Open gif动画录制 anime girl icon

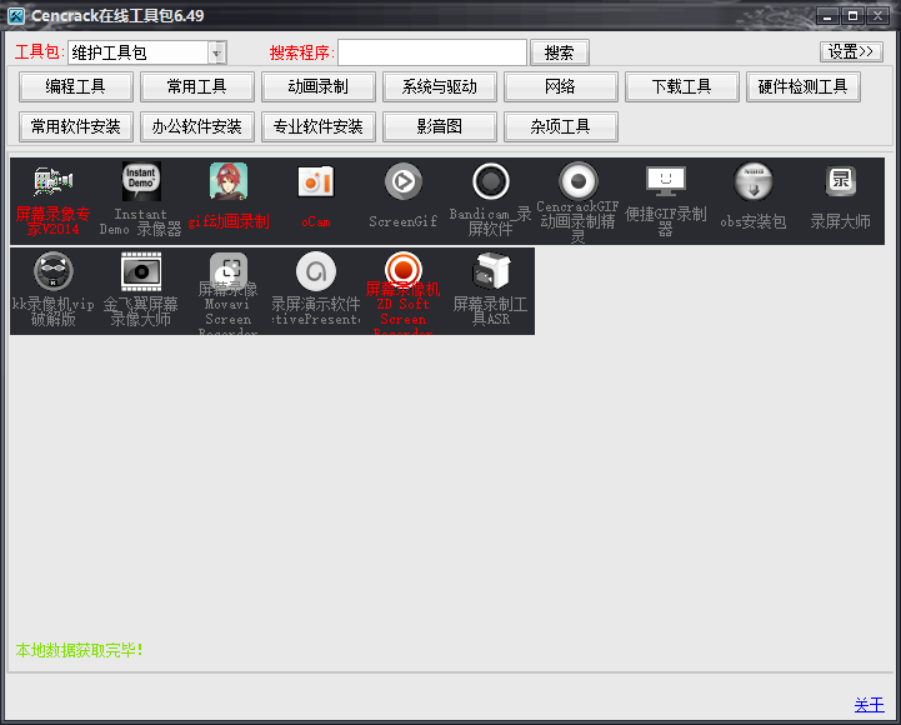point(229,182)
